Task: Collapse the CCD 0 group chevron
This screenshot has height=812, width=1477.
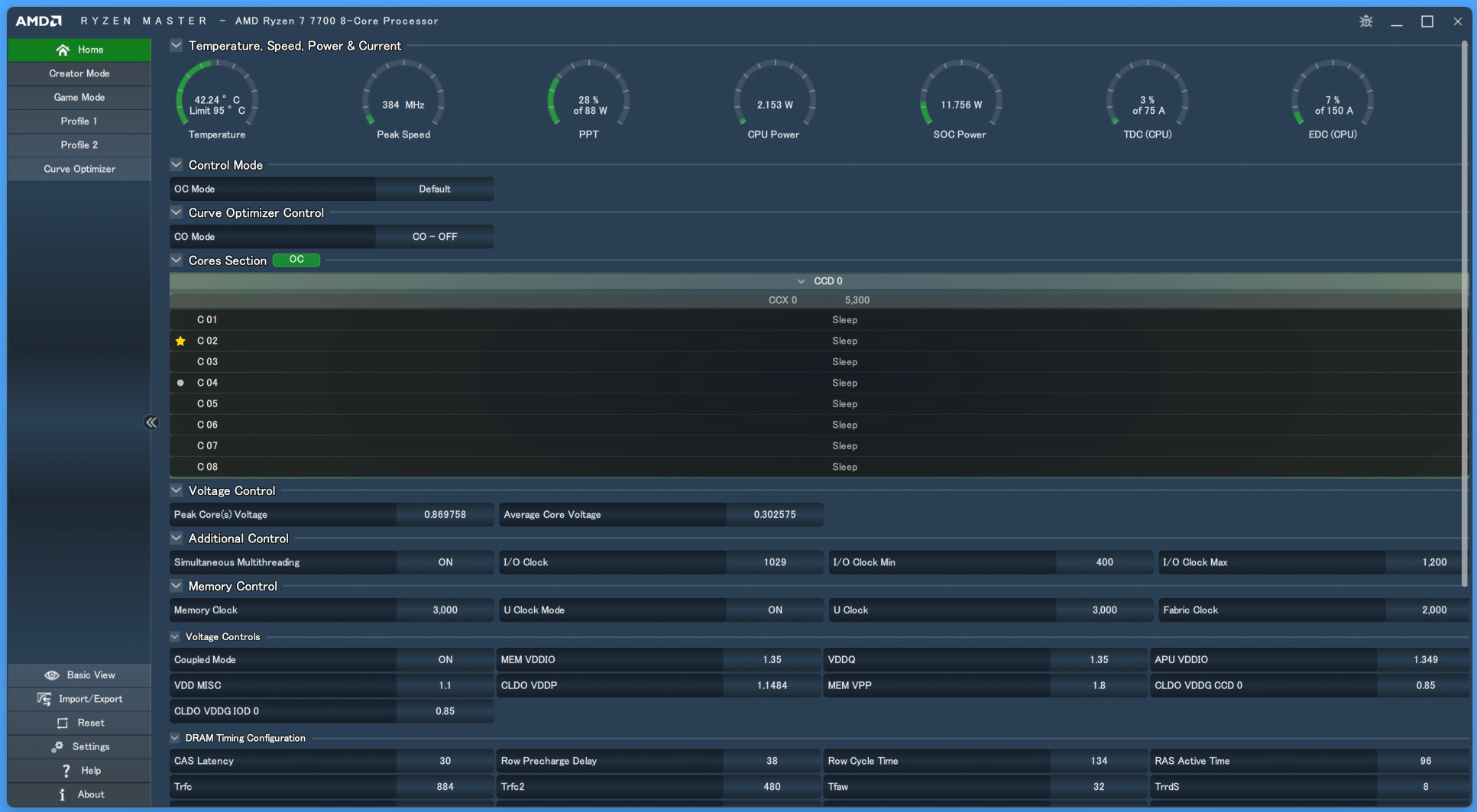Action: pyautogui.click(x=801, y=281)
